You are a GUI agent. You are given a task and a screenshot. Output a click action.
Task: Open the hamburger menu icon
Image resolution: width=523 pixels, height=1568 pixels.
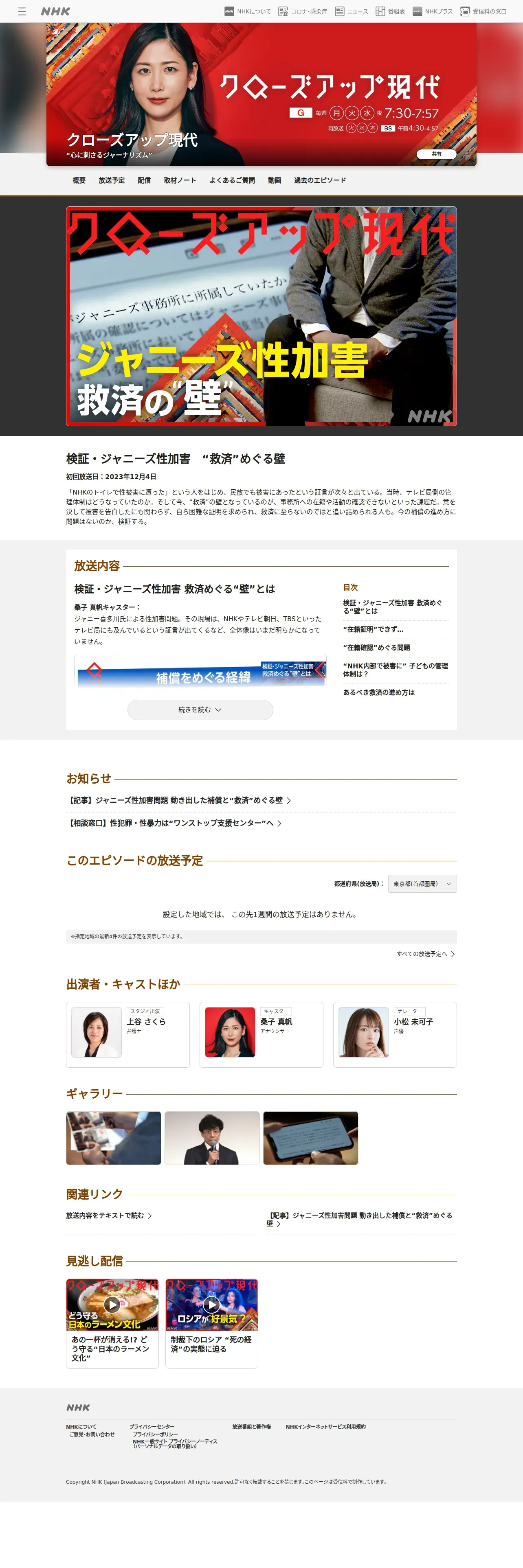tap(22, 11)
